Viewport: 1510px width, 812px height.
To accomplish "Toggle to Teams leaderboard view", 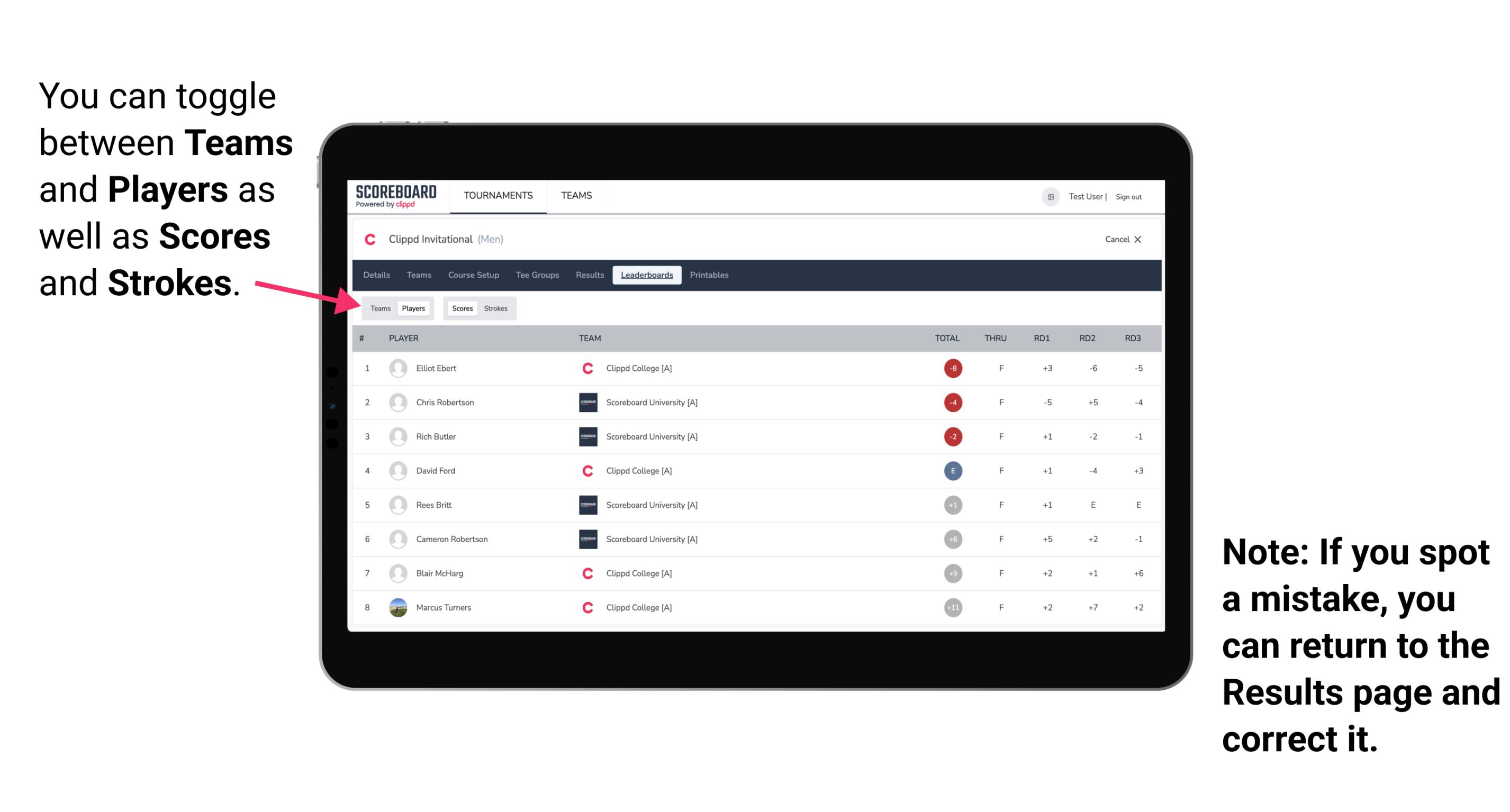I will tap(379, 308).
